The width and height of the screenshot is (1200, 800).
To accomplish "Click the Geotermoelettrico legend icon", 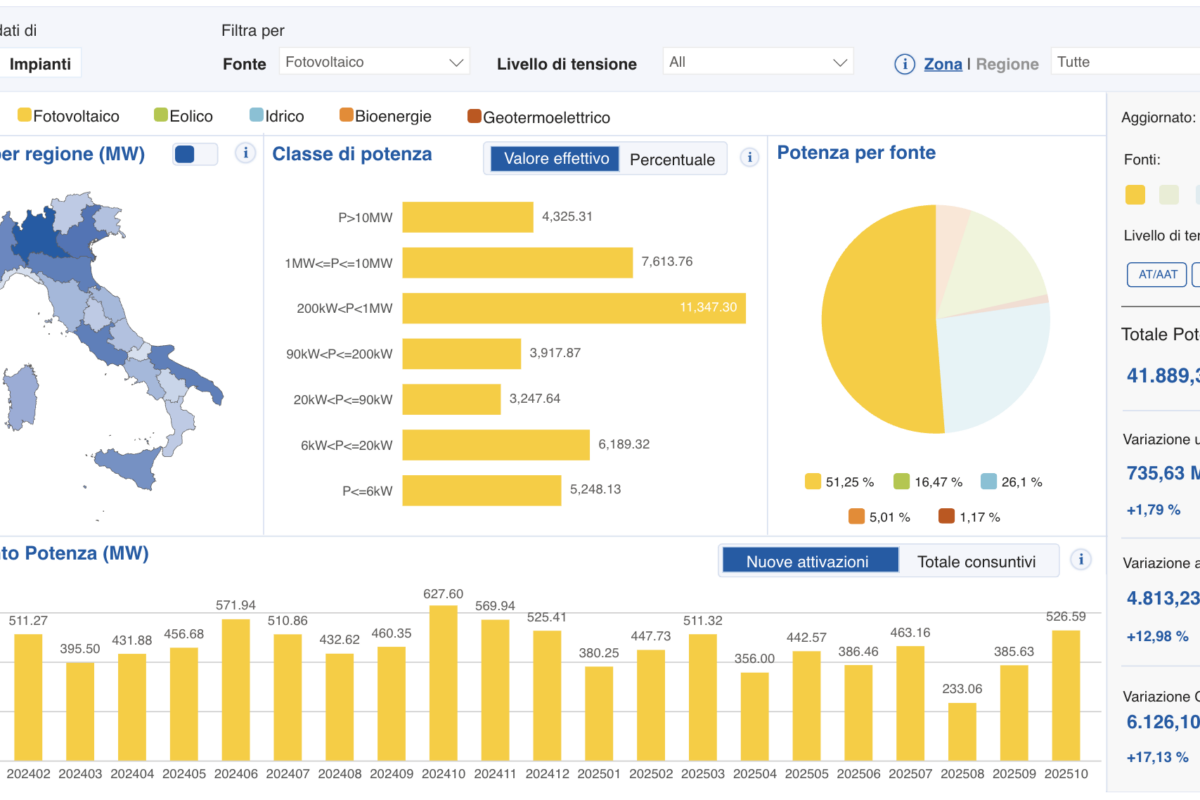I will pos(474,117).
